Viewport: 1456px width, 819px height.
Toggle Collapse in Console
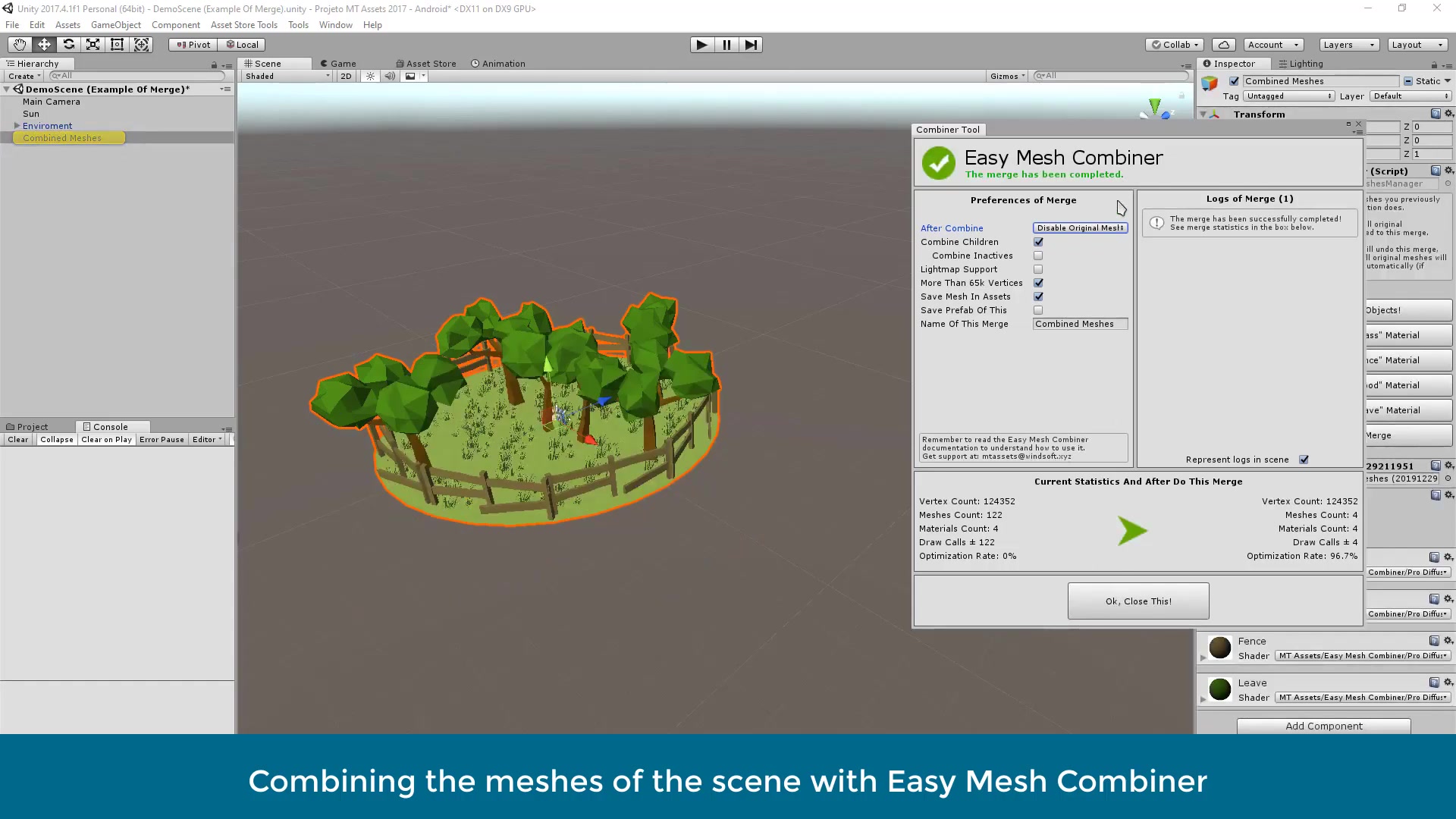coord(57,440)
